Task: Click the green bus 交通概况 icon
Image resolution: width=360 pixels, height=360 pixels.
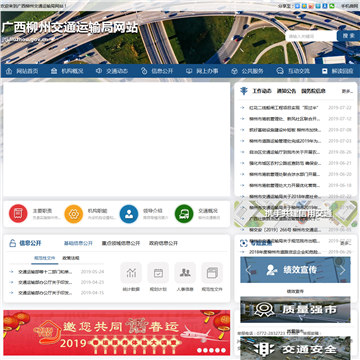Action: coord(184,214)
